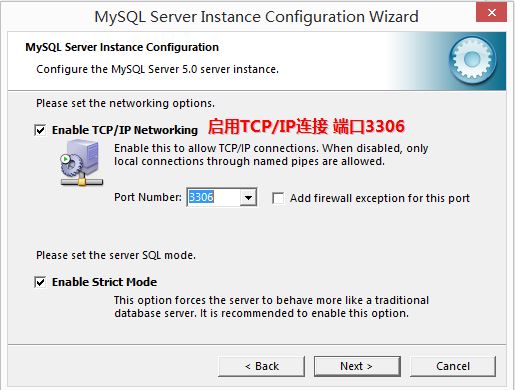515x390 pixels.
Task: Click the Enable TCP/IP Networking label
Action: pyautogui.click(x=125, y=130)
